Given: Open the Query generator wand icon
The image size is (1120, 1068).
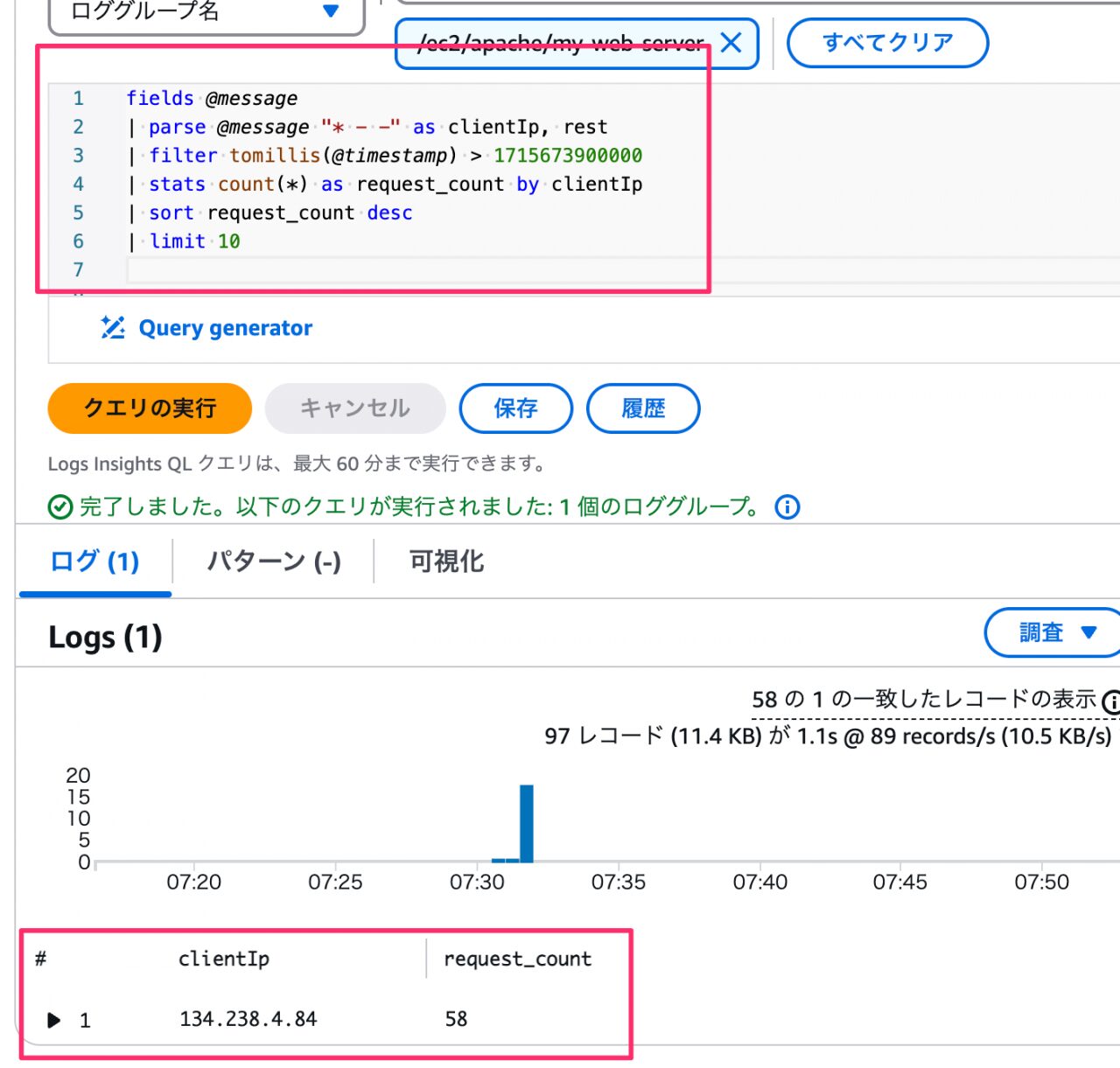Looking at the screenshot, I should pos(113,327).
